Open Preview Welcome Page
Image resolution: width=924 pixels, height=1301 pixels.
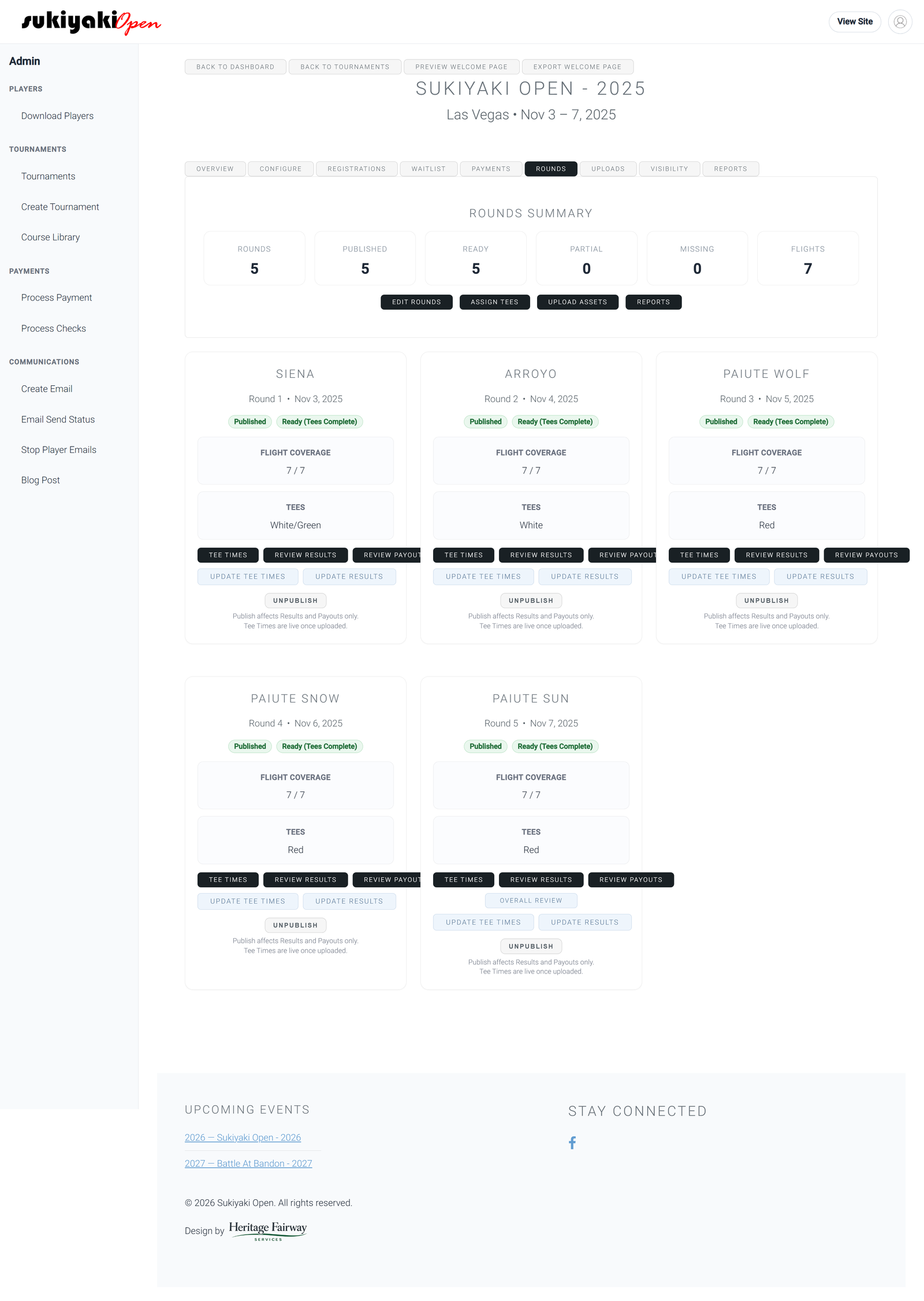[x=461, y=67]
